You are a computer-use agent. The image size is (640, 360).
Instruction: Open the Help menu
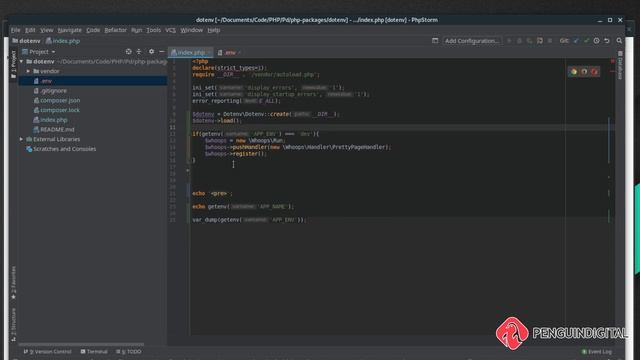point(214,30)
